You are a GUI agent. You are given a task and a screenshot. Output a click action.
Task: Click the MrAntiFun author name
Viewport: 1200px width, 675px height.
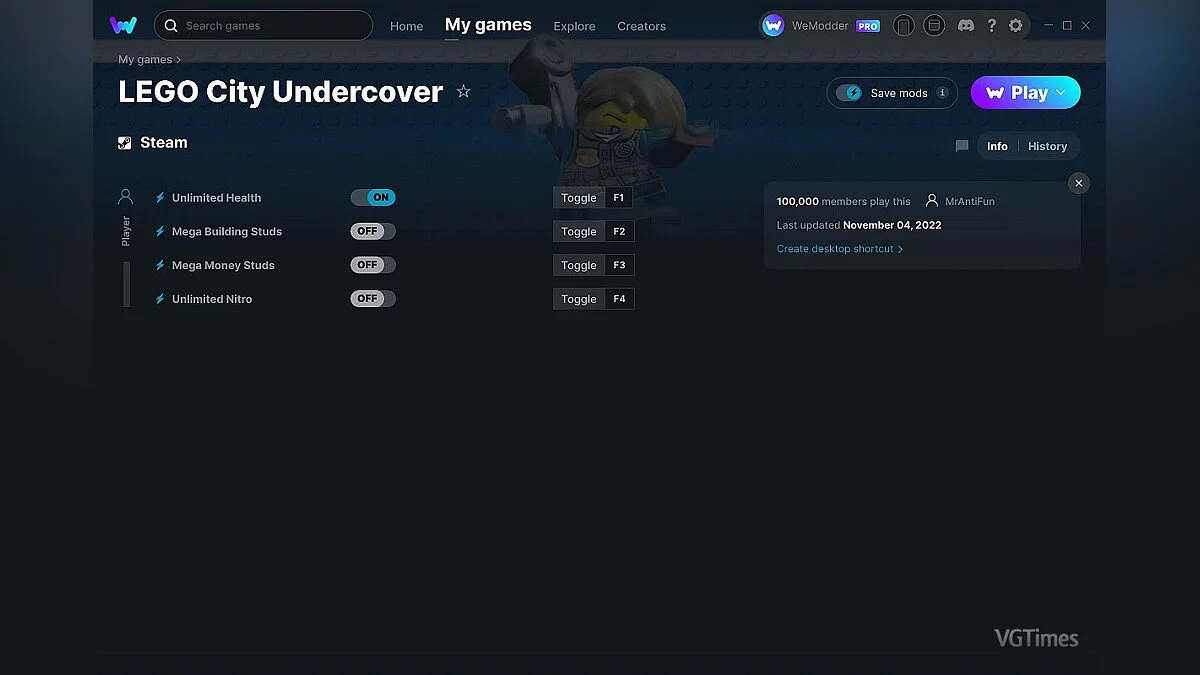970,202
